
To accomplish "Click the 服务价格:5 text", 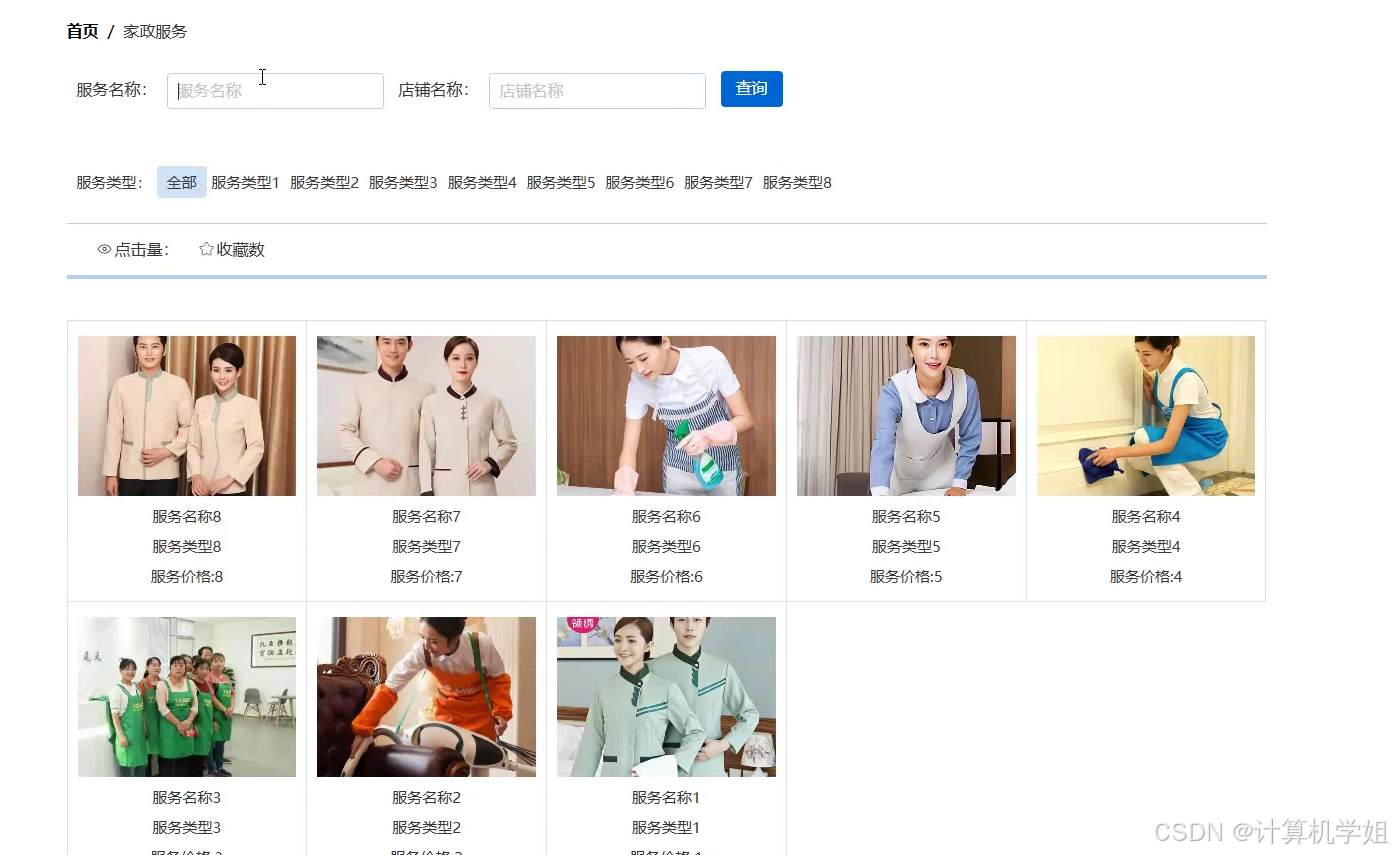I will point(906,577).
